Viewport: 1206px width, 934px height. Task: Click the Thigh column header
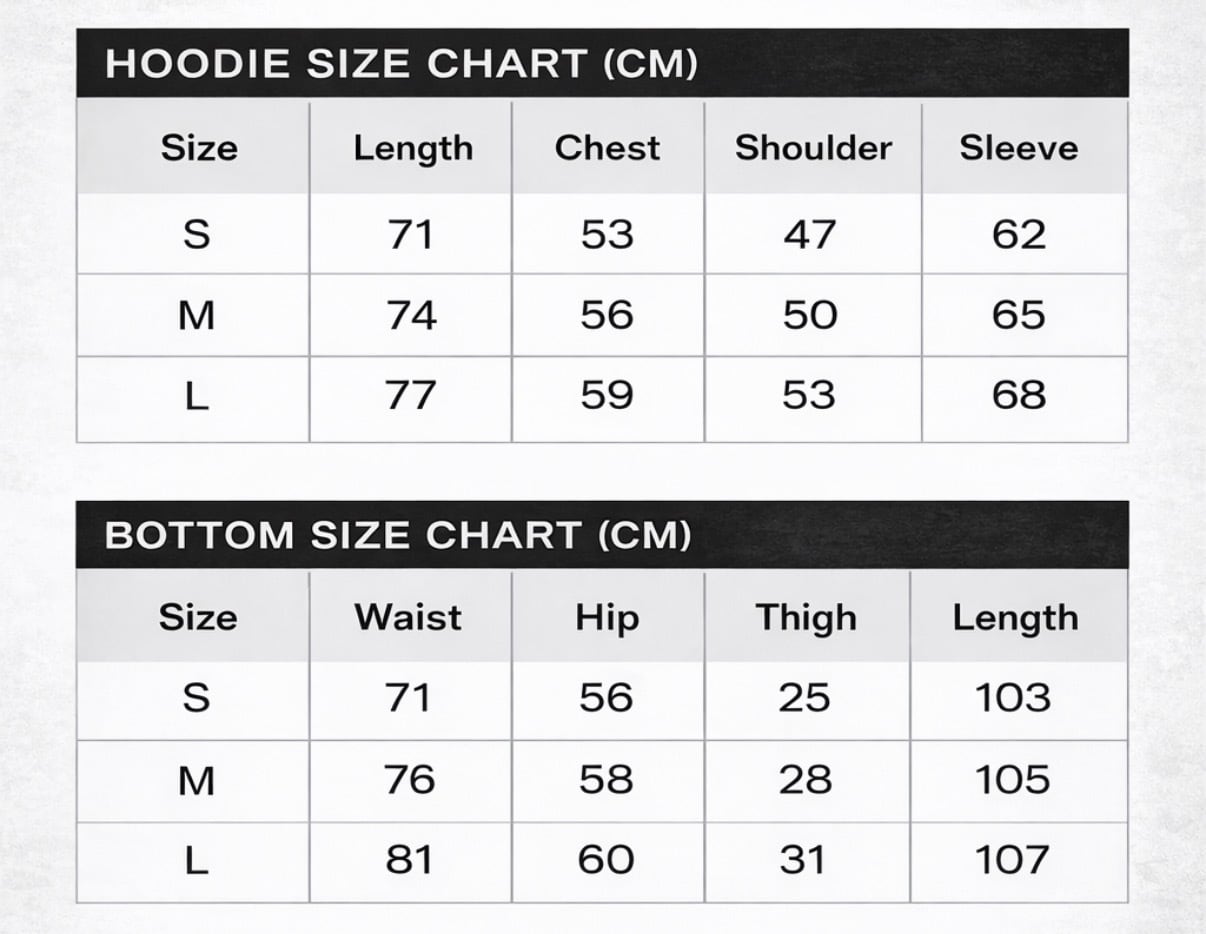coord(806,617)
